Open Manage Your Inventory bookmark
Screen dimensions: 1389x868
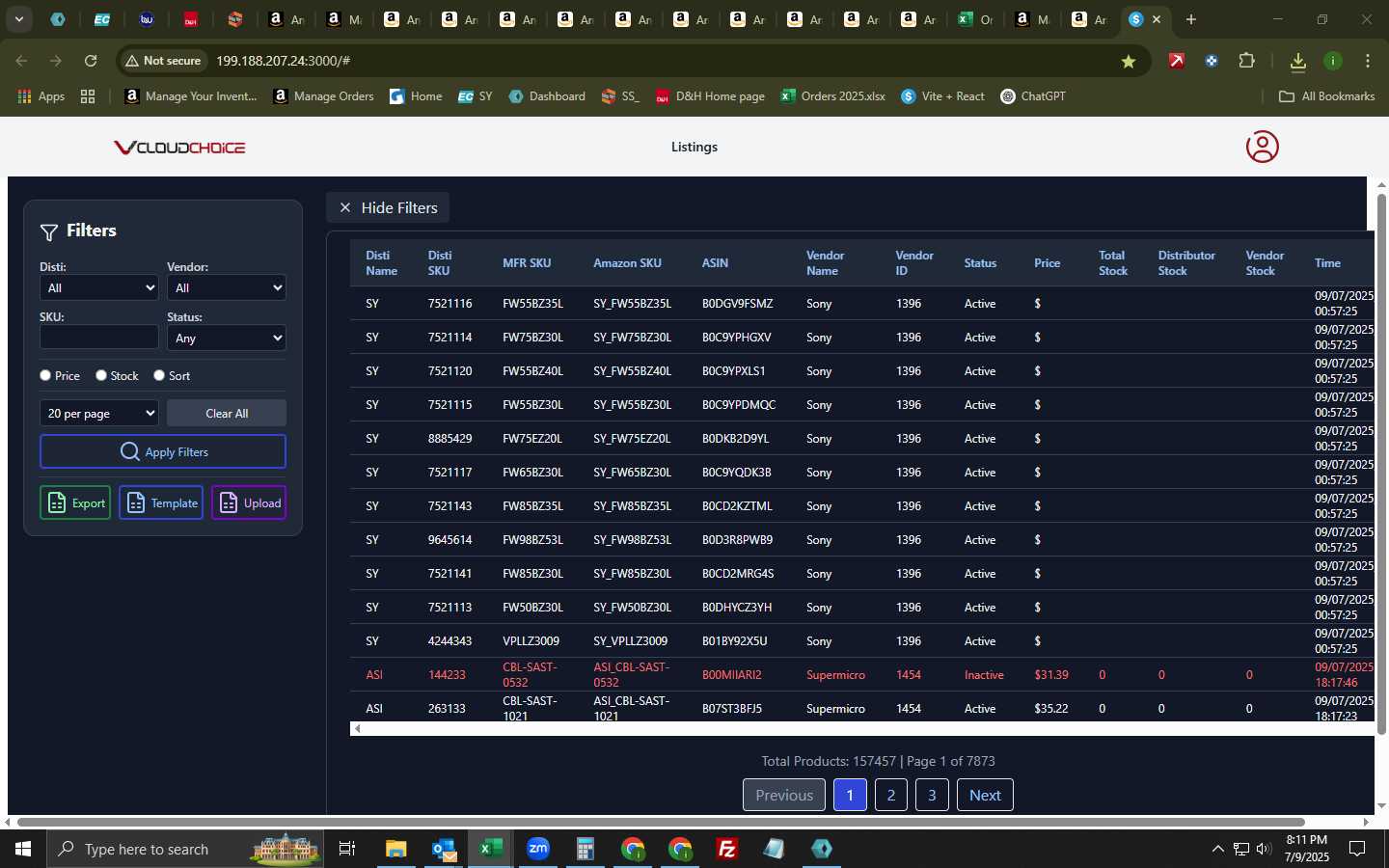(191, 96)
